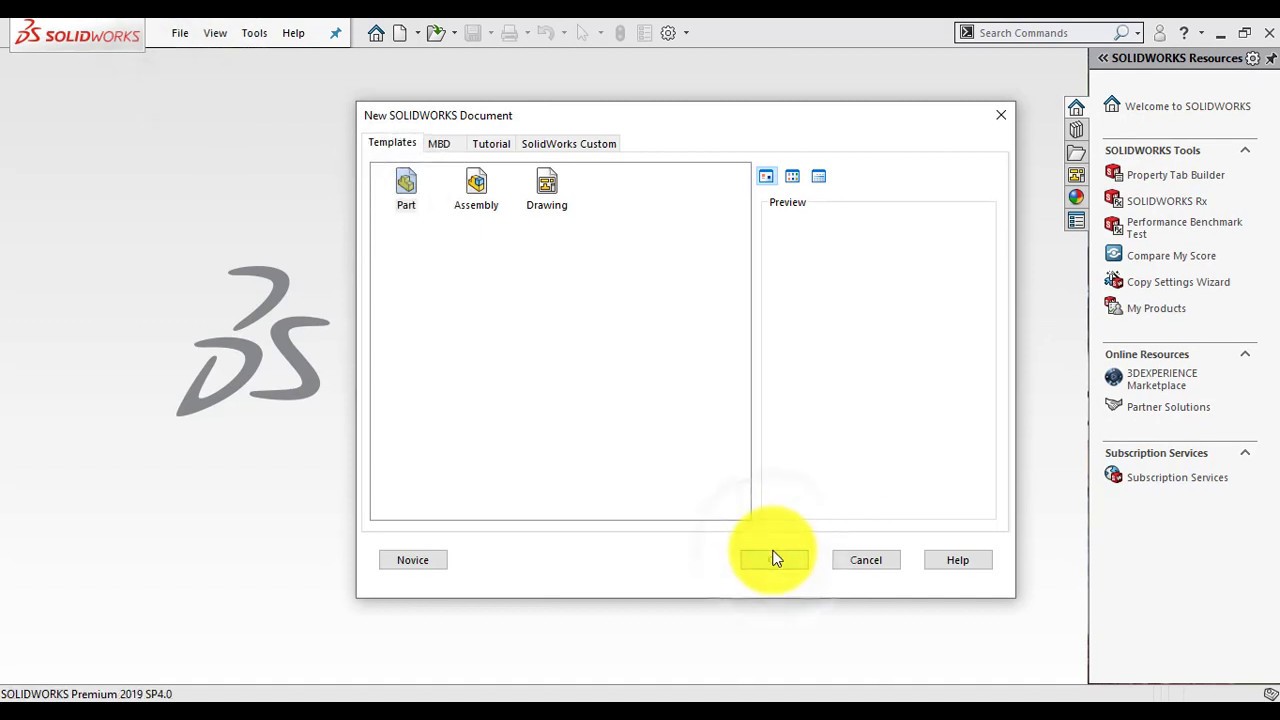Viewport: 1280px width, 720px height.
Task: Expand the Print dropdown arrow
Action: click(x=527, y=33)
